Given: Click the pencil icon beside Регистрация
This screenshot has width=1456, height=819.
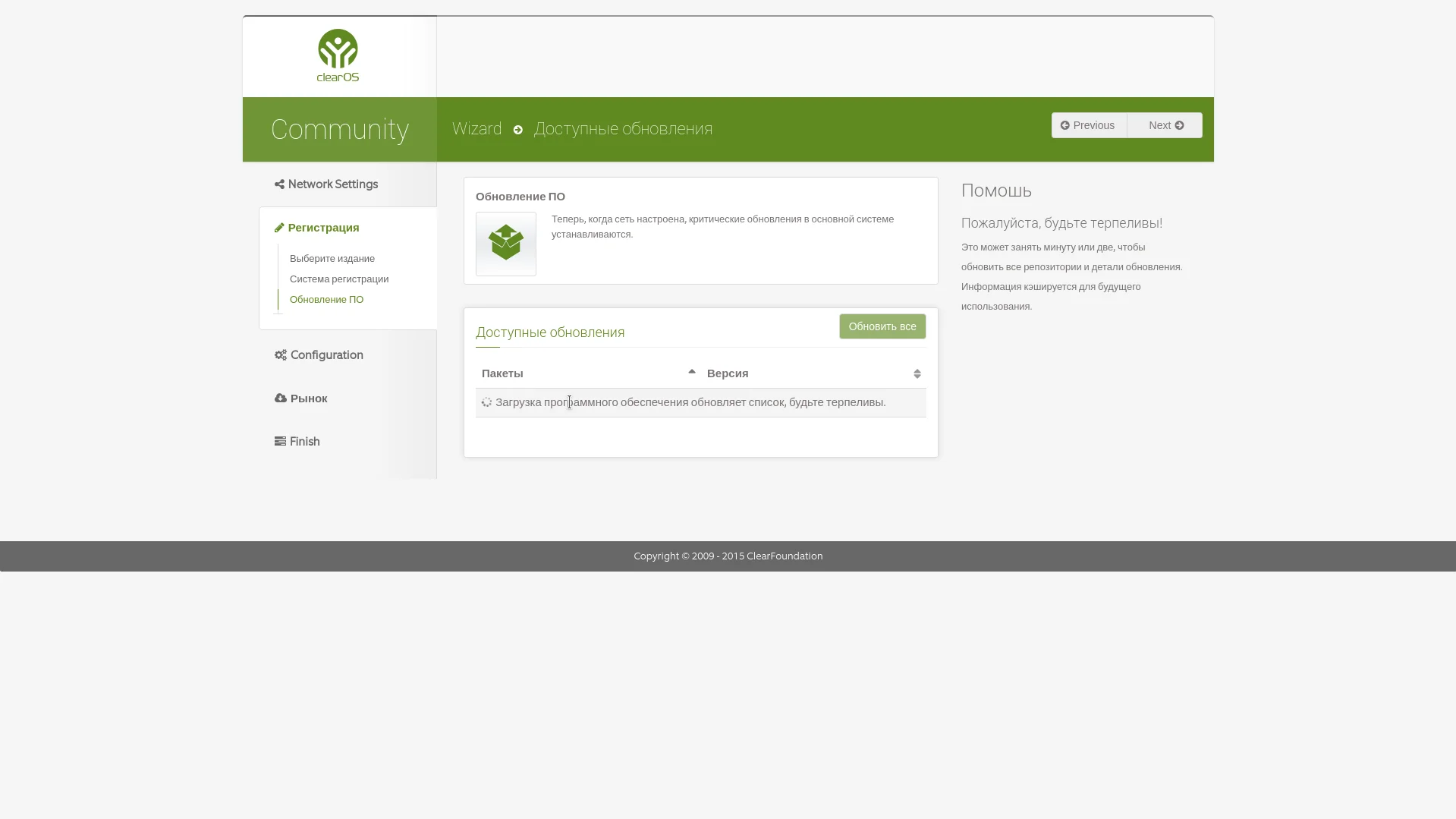Looking at the screenshot, I should [x=279, y=228].
